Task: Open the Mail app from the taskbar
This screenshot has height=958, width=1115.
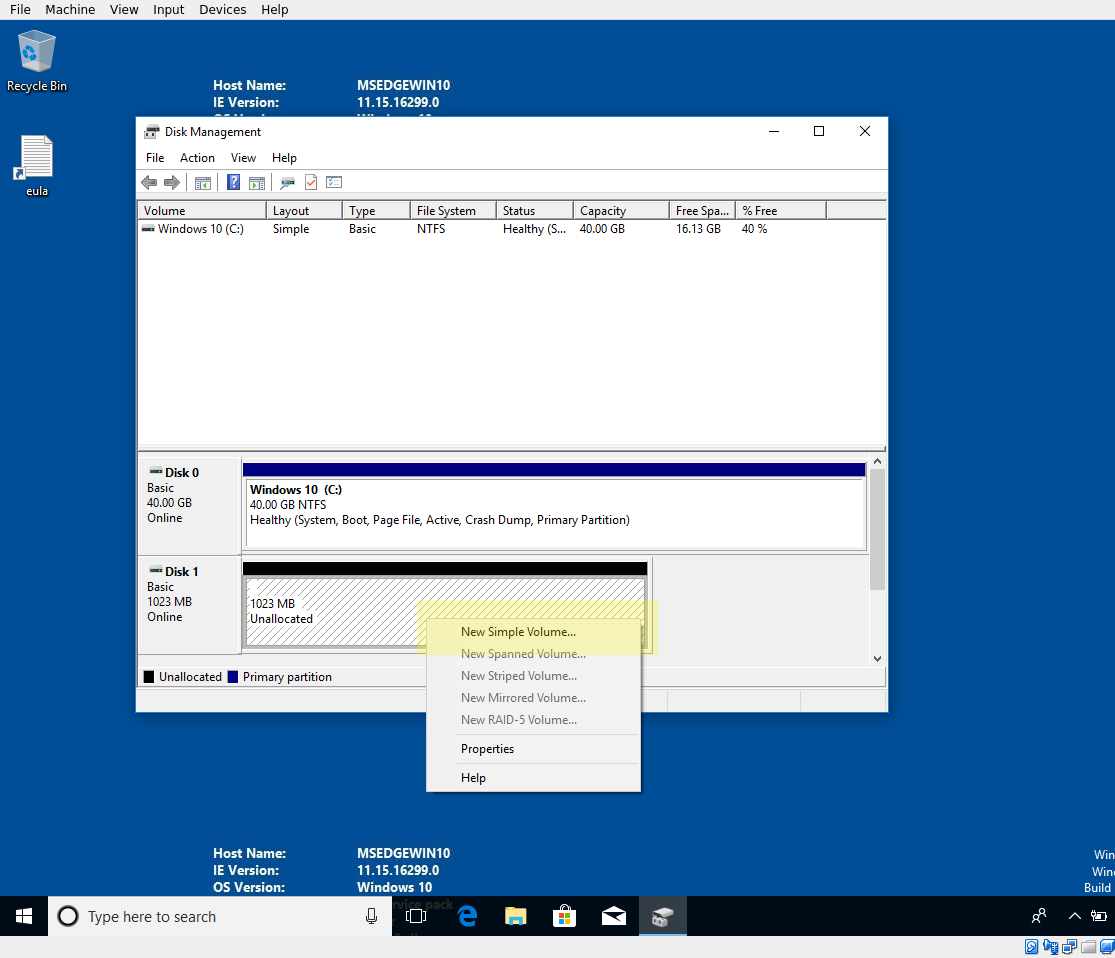Action: pyautogui.click(x=614, y=916)
